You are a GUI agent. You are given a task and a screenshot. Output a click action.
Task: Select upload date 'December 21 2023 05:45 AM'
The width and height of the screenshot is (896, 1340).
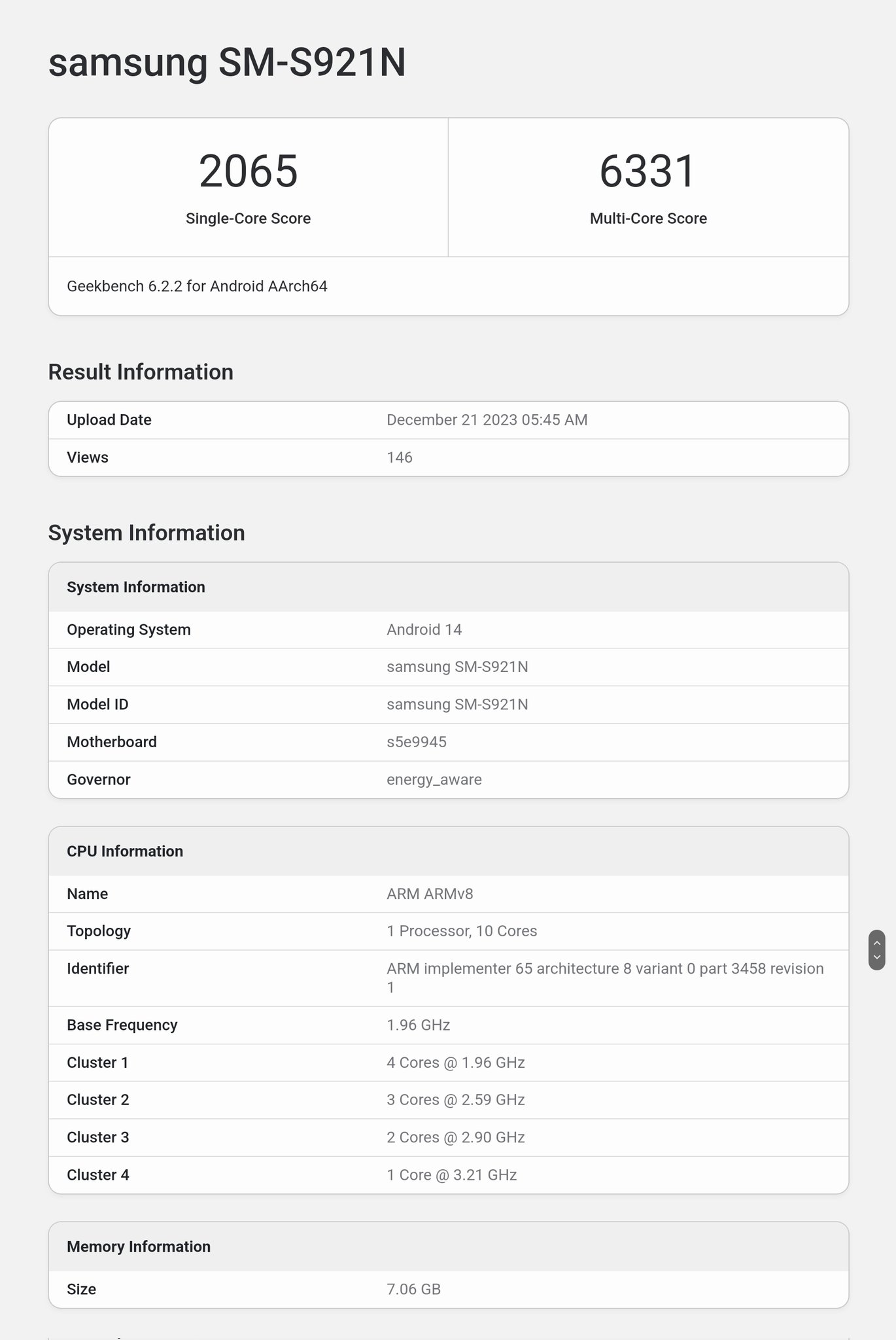pyautogui.click(x=487, y=420)
